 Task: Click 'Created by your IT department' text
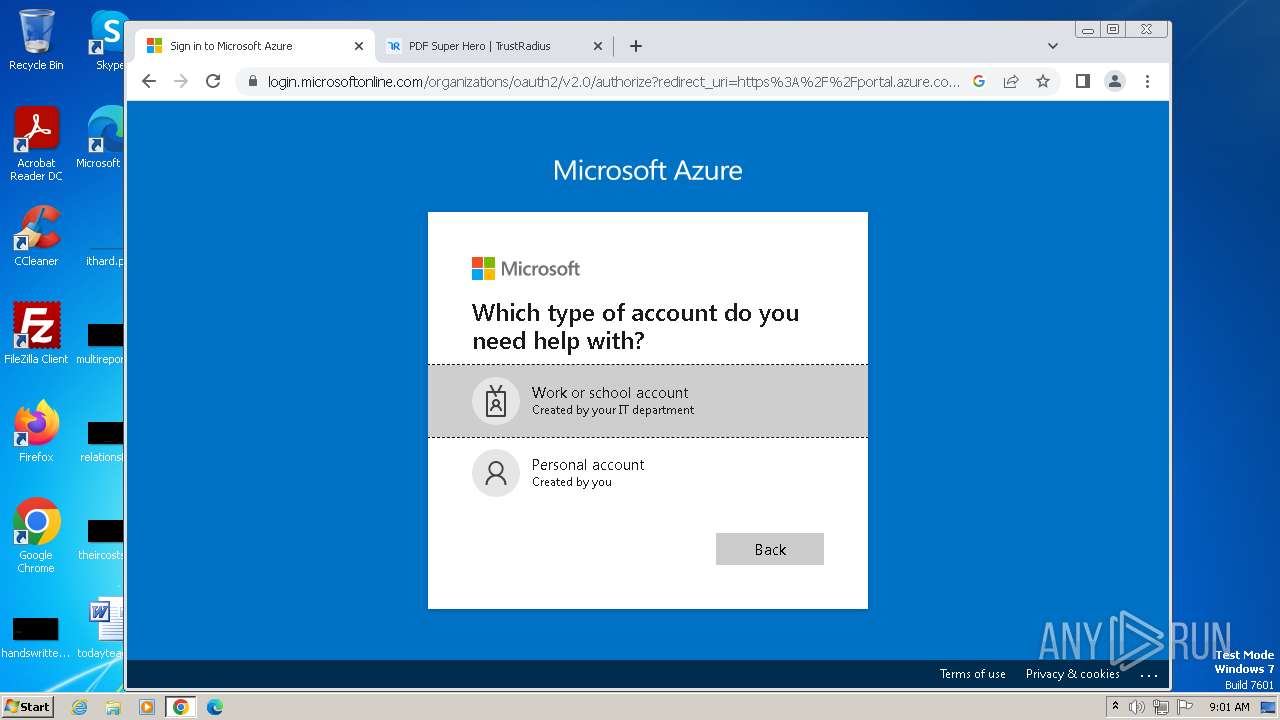pyautogui.click(x=613, y=410)
